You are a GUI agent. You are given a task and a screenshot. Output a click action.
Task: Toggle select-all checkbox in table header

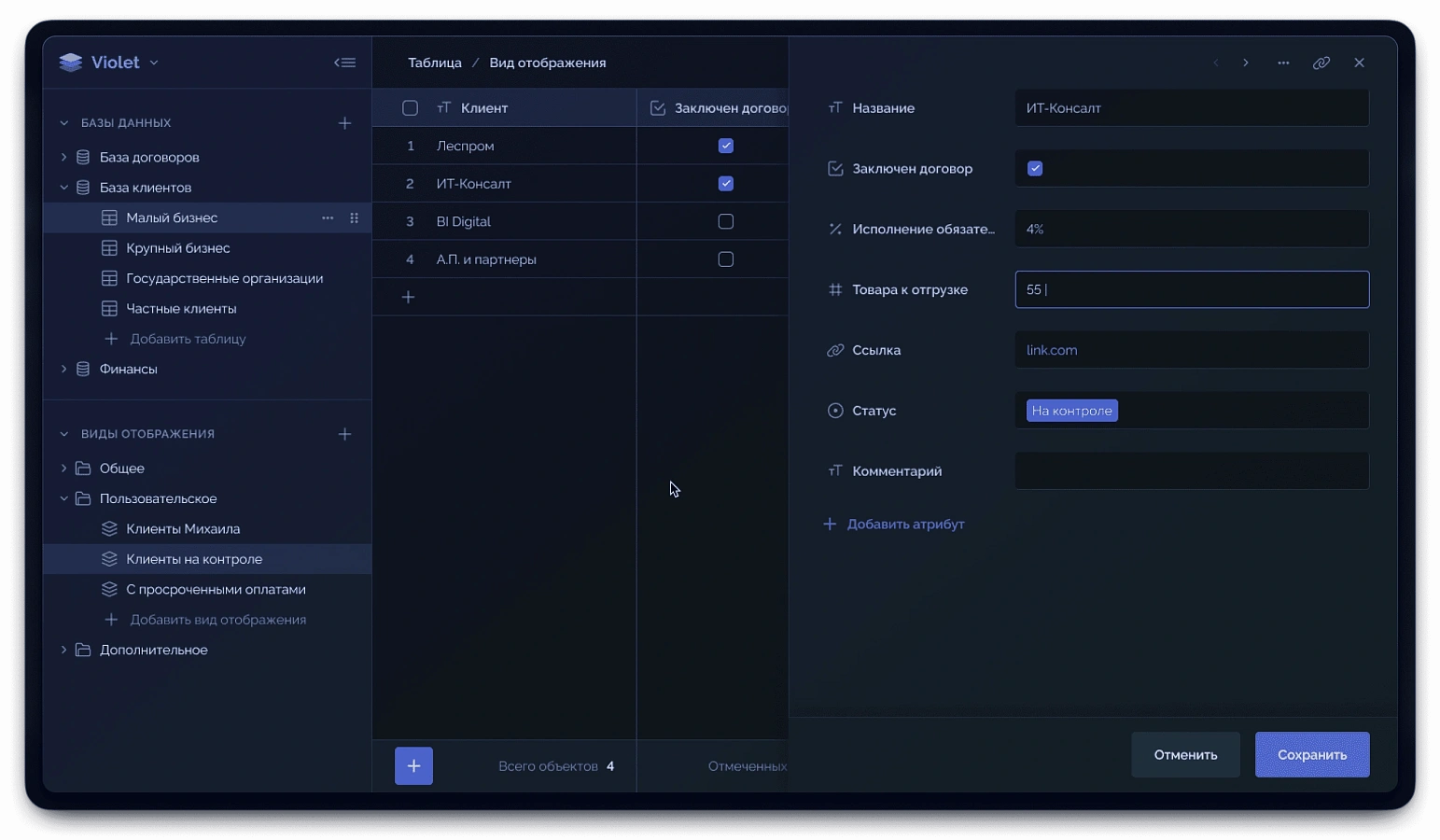point(410,108)
